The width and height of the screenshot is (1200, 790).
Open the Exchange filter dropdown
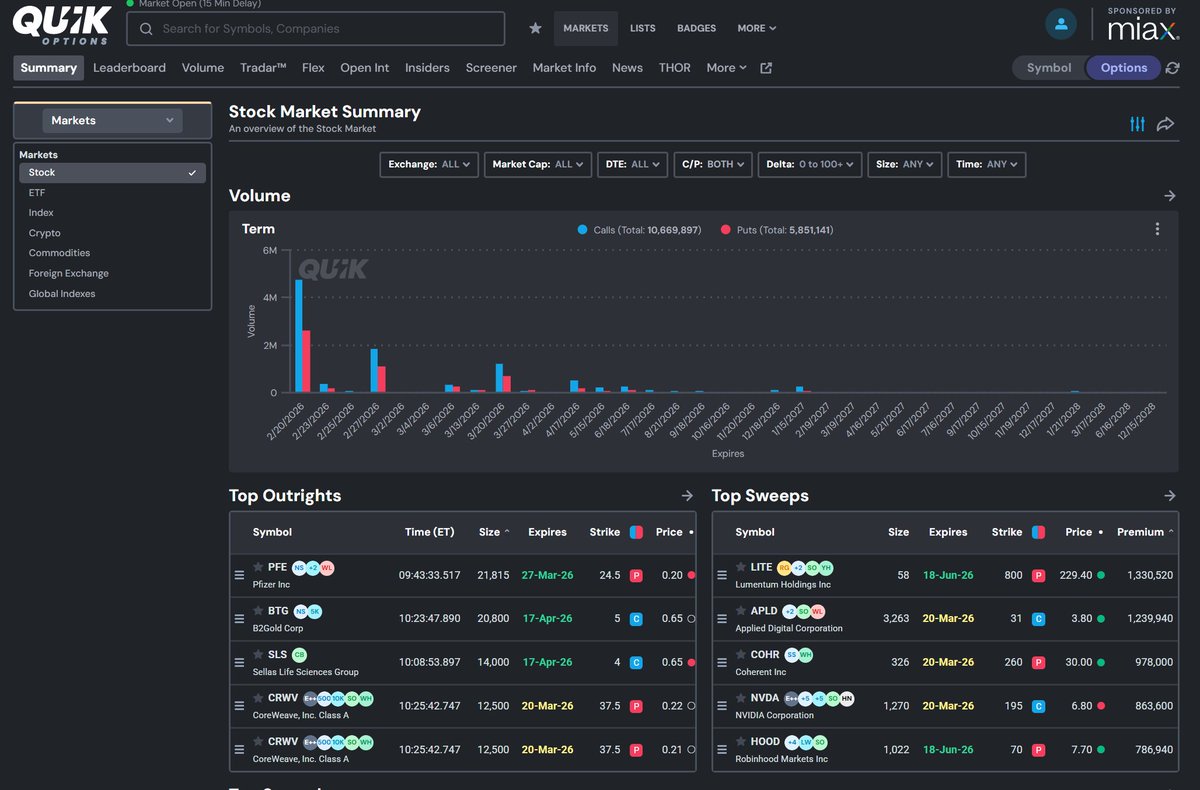[x=430, y=165]
